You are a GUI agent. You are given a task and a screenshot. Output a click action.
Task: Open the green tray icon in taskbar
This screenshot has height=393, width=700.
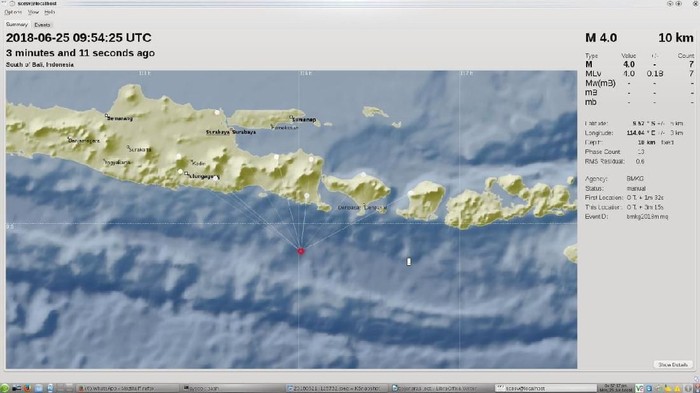point(639,389)
